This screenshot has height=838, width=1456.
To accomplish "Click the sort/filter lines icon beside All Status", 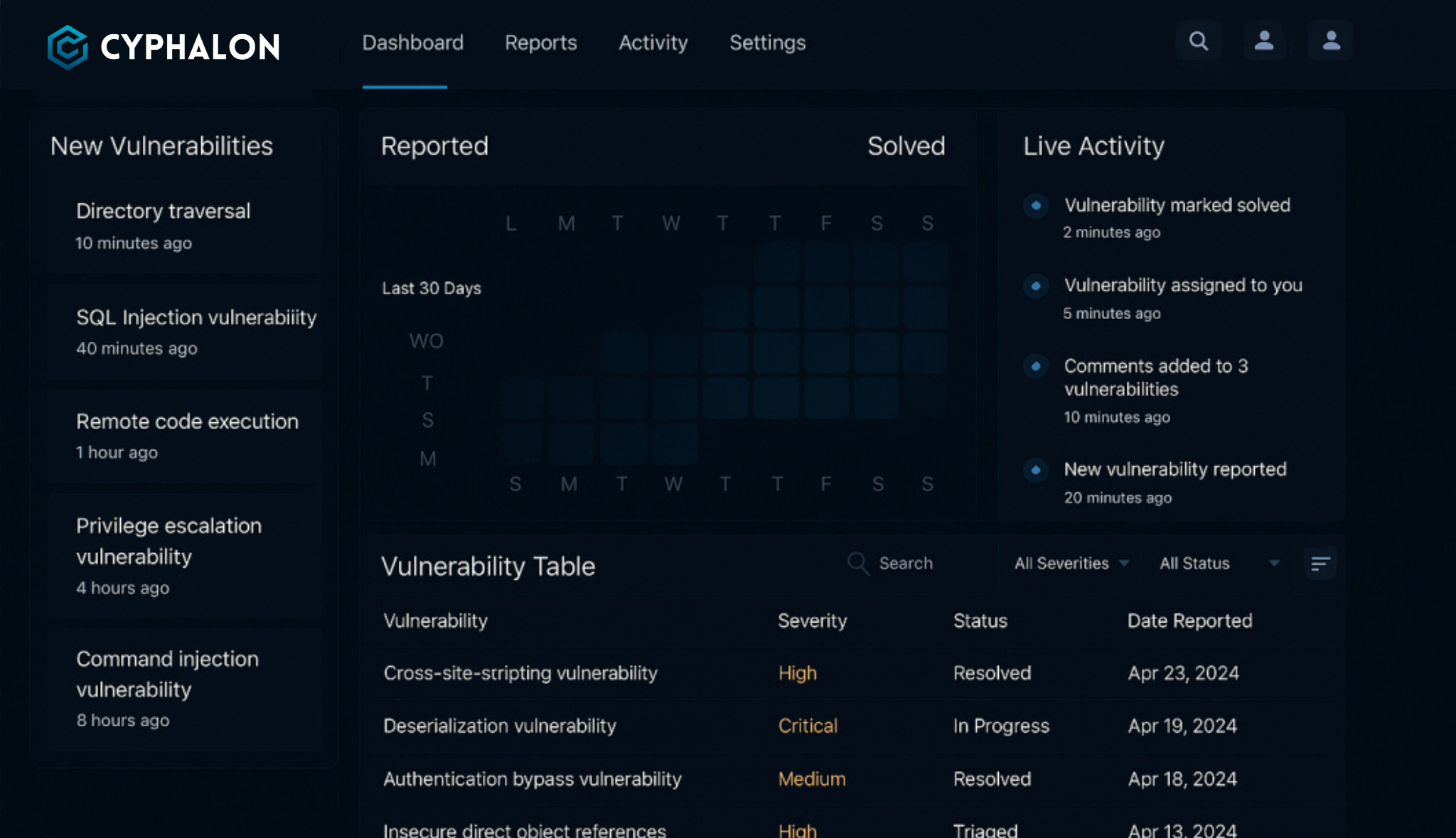I will (x=1320, y=564).
